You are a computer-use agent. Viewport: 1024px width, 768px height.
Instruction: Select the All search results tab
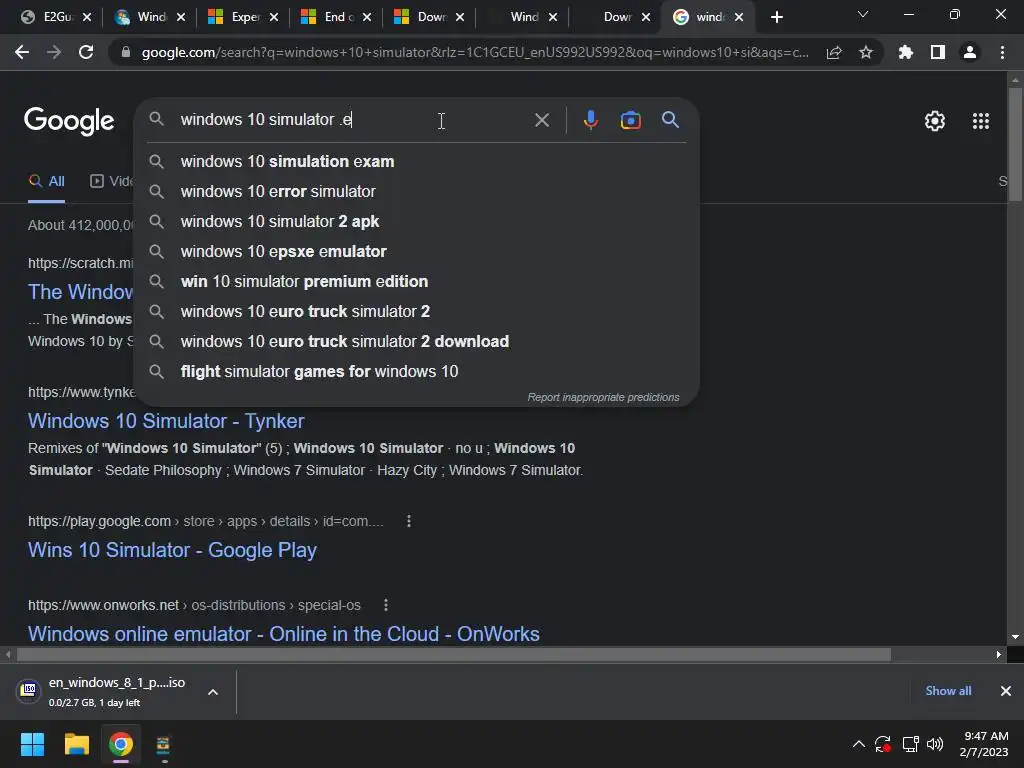(46, 182)
